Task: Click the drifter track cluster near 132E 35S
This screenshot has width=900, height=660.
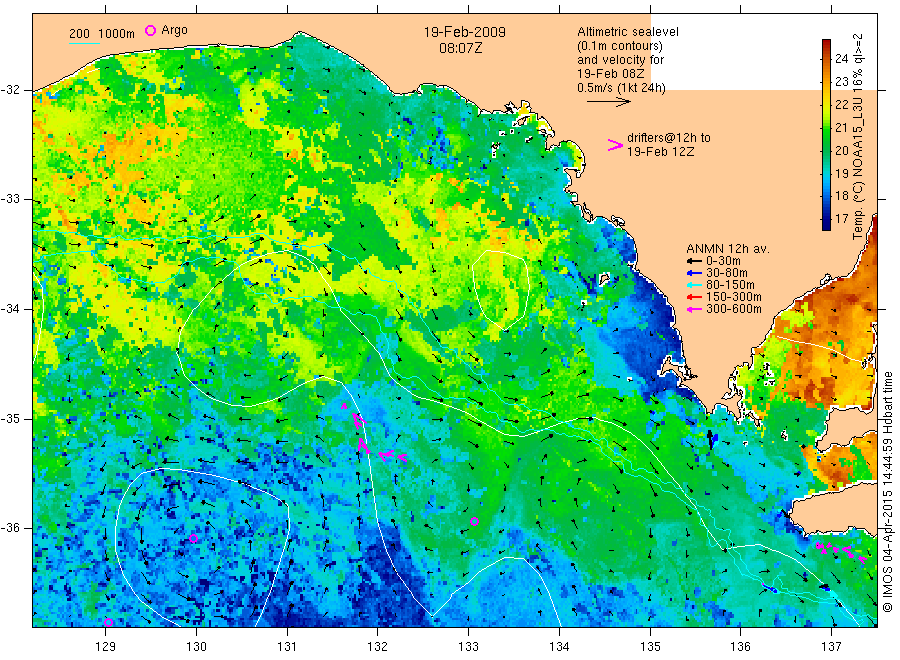Action: point(373,434)
